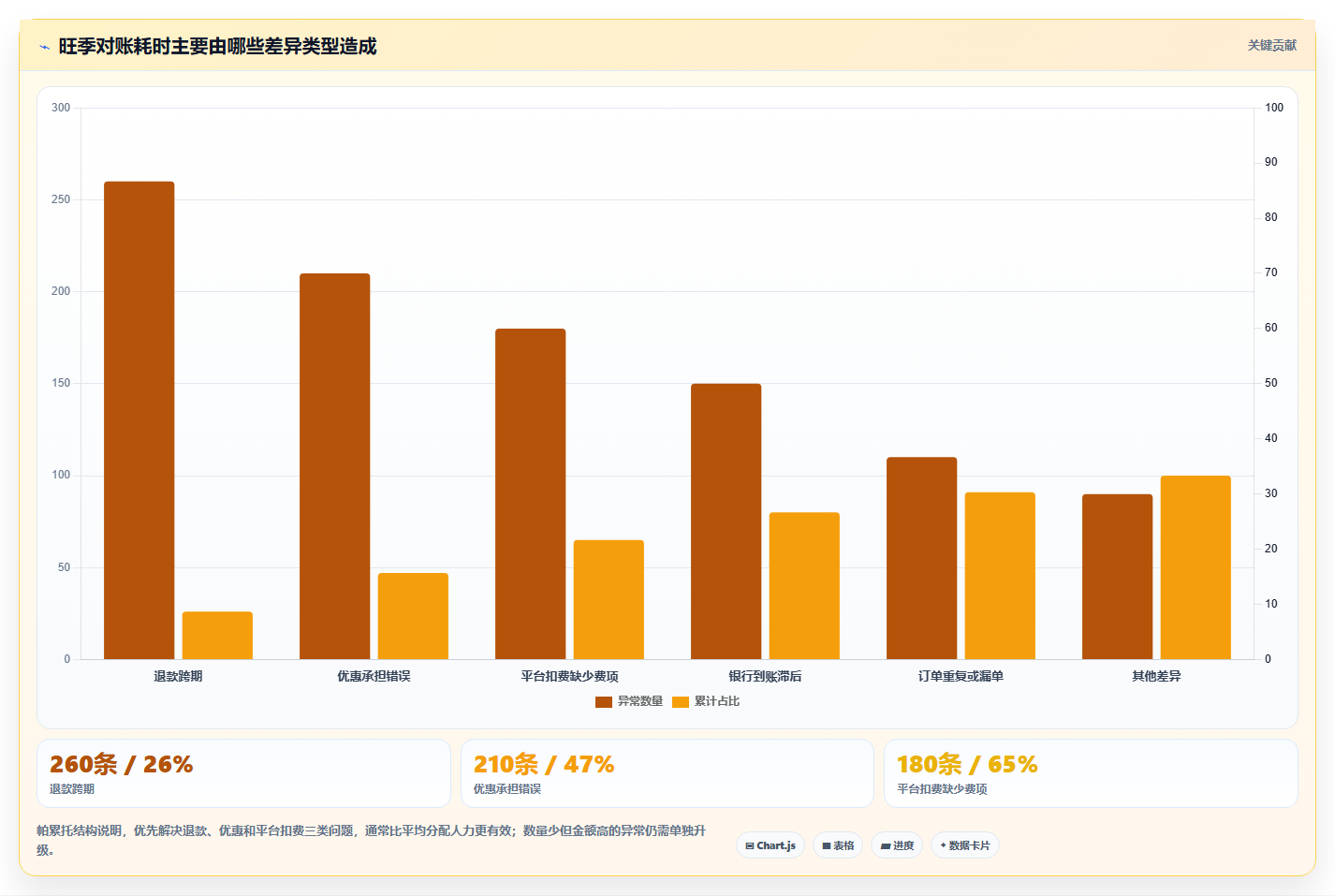Choose the 数据卡片 chip
Screen dimensions: 1335x896
coord(965,845)
